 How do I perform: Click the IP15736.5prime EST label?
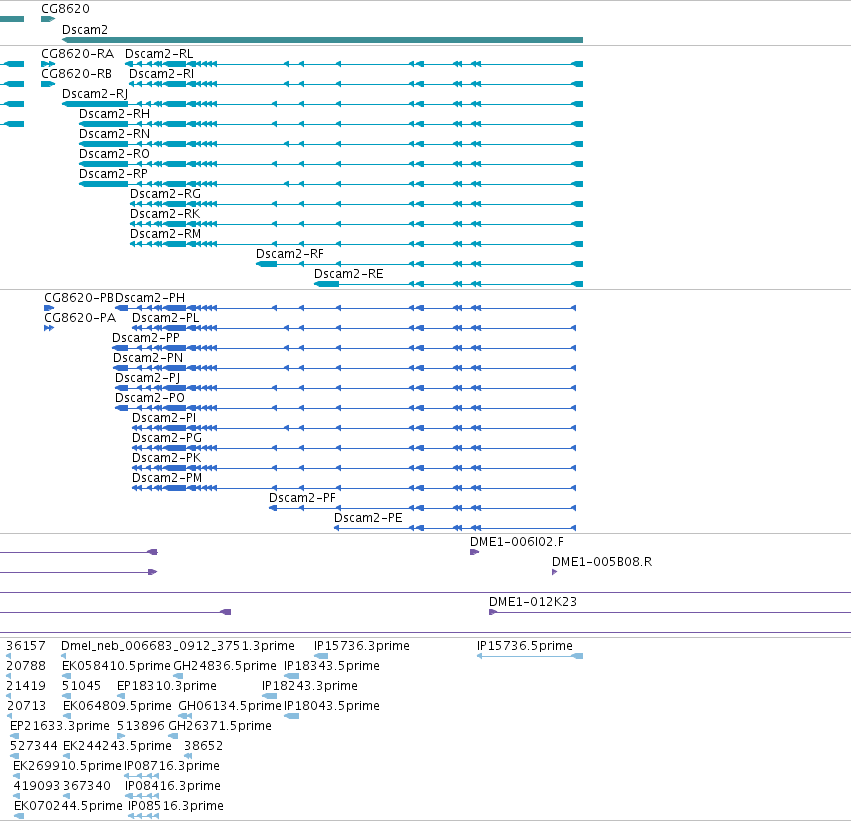(525, 646)
